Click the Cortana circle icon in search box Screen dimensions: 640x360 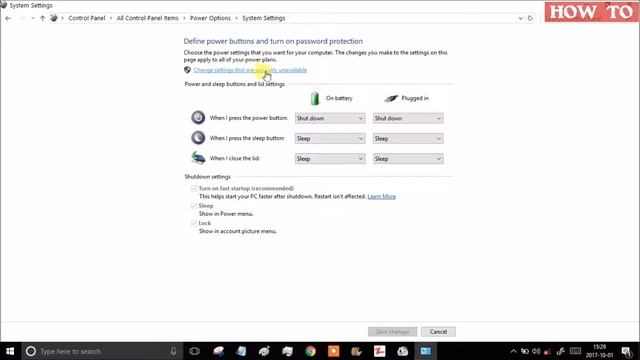31,351
